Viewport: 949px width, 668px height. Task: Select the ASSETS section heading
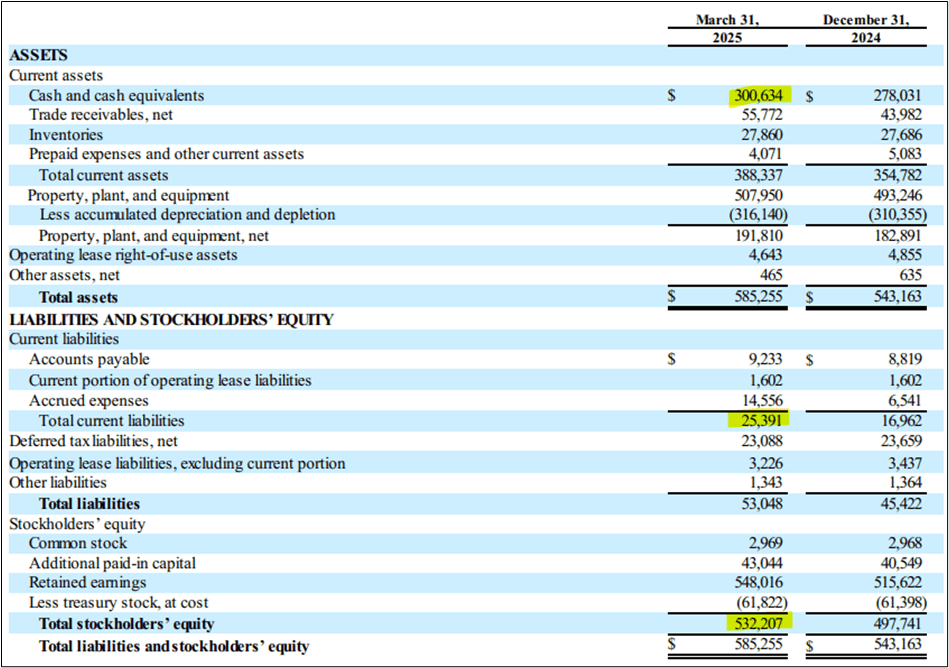point(38,55)
